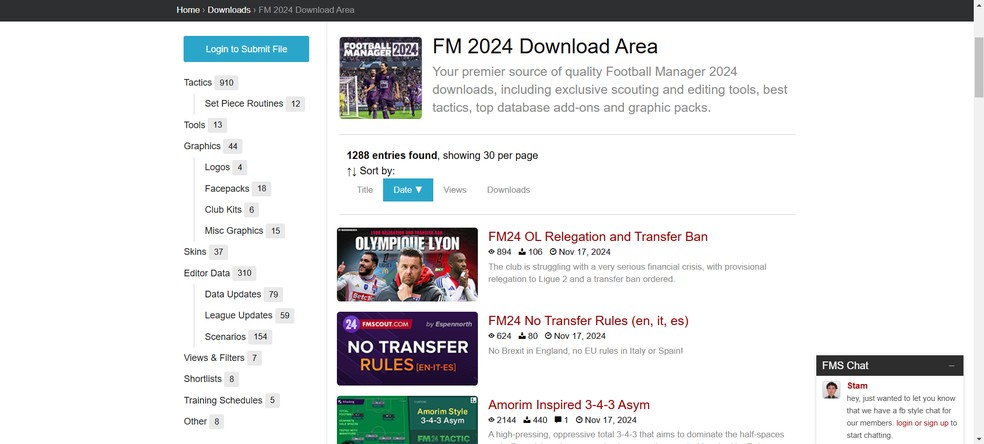
Task: Click the comments icon on Amorim entry
Action: (558, 420)
